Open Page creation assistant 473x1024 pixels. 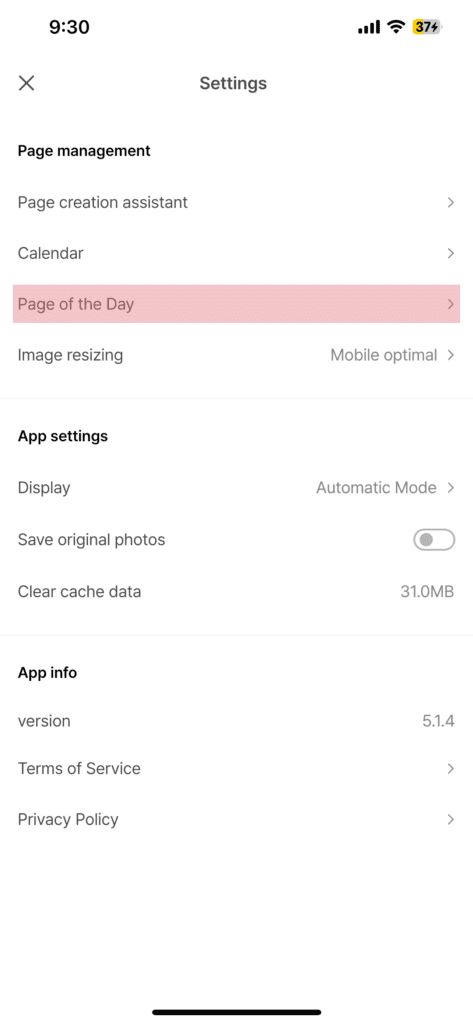[x=236, y=202]
